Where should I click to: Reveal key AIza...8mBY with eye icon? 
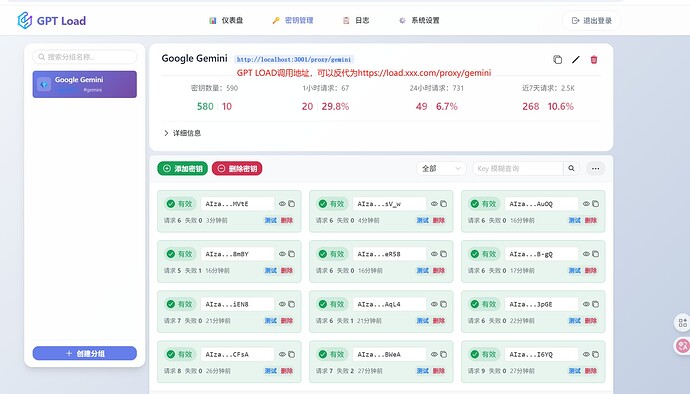tap(282, 254)
